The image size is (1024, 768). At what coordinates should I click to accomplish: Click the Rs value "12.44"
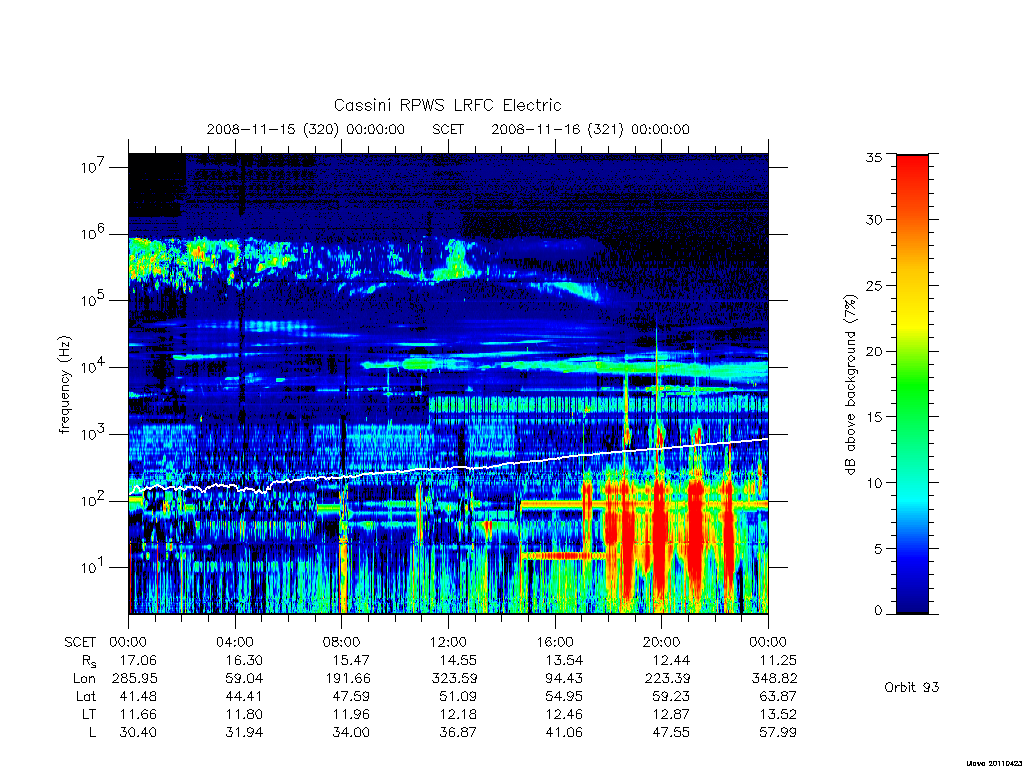(x=671, y=660)
